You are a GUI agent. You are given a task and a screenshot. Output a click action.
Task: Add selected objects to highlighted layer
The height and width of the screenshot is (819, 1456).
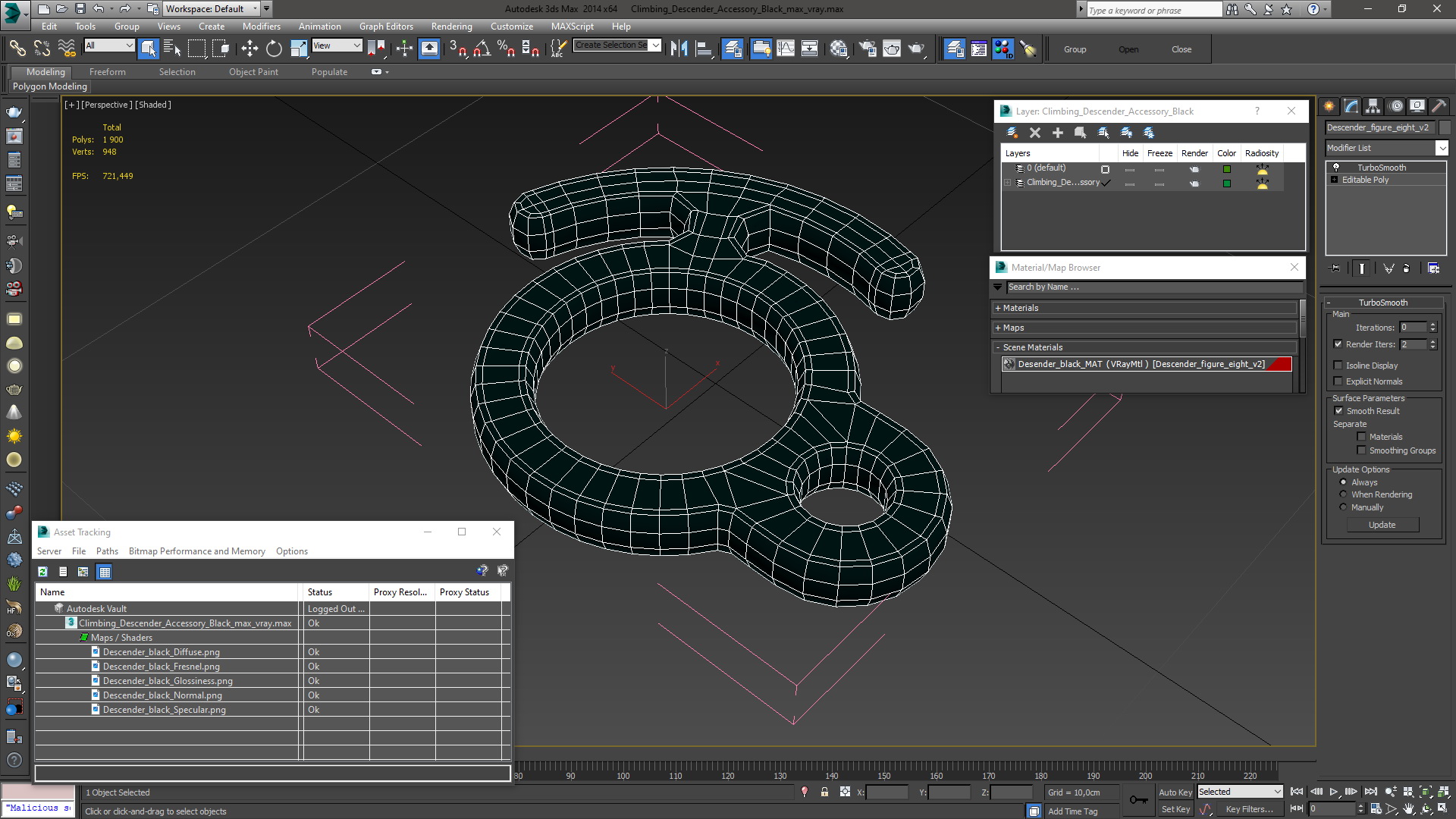(1058, 133)
